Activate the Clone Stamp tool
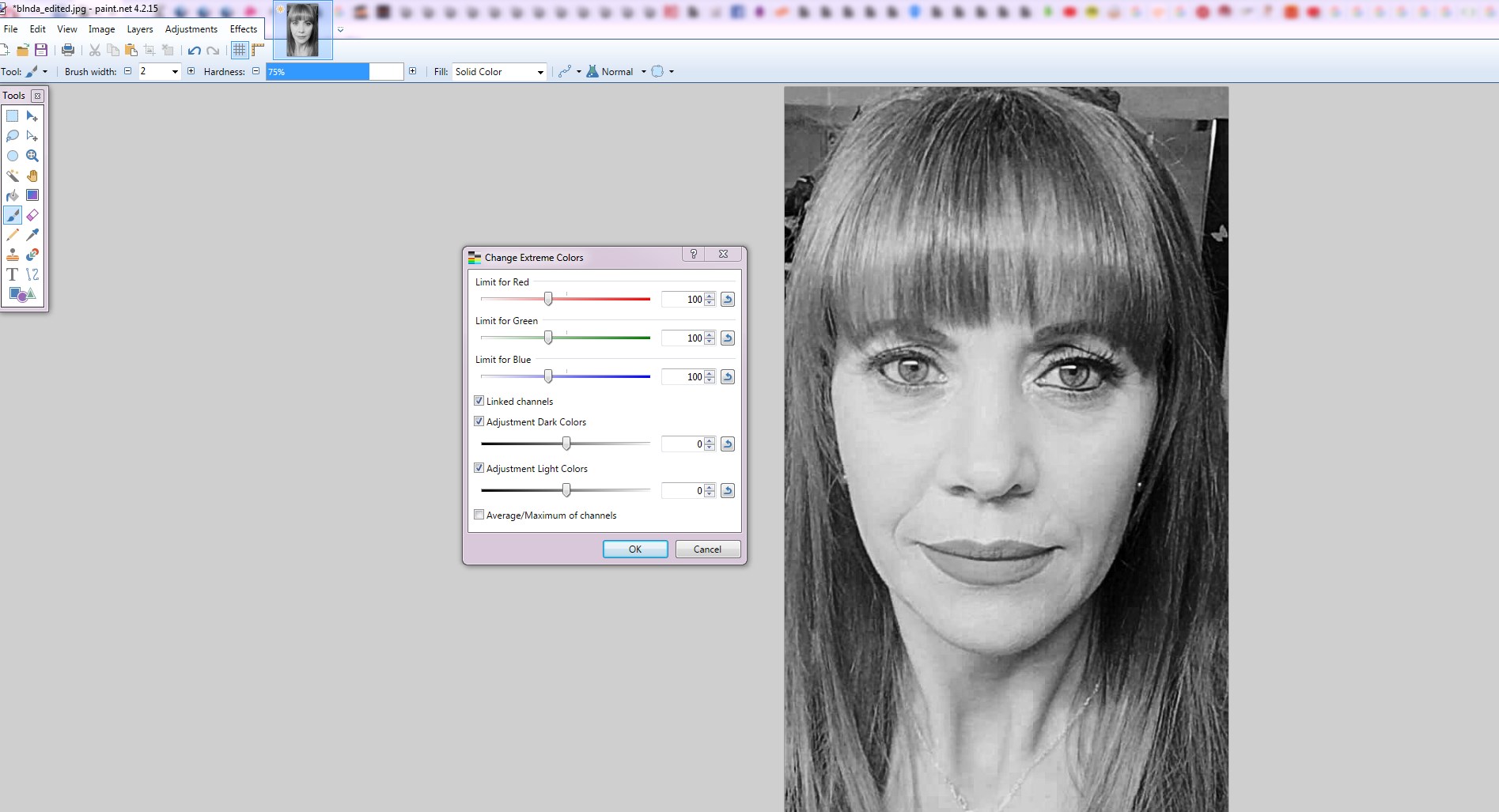Viewport: 1499px width, 812px height. tap(13, 255)
